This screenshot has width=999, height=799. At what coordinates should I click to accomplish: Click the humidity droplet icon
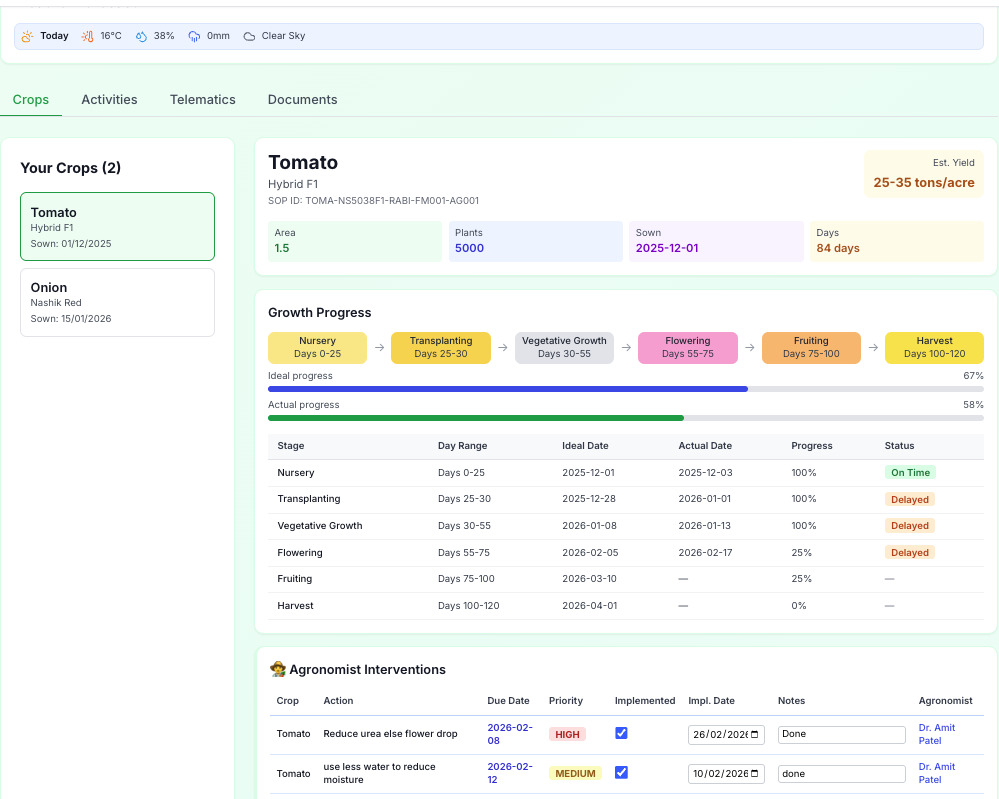(x=141, y=36)
